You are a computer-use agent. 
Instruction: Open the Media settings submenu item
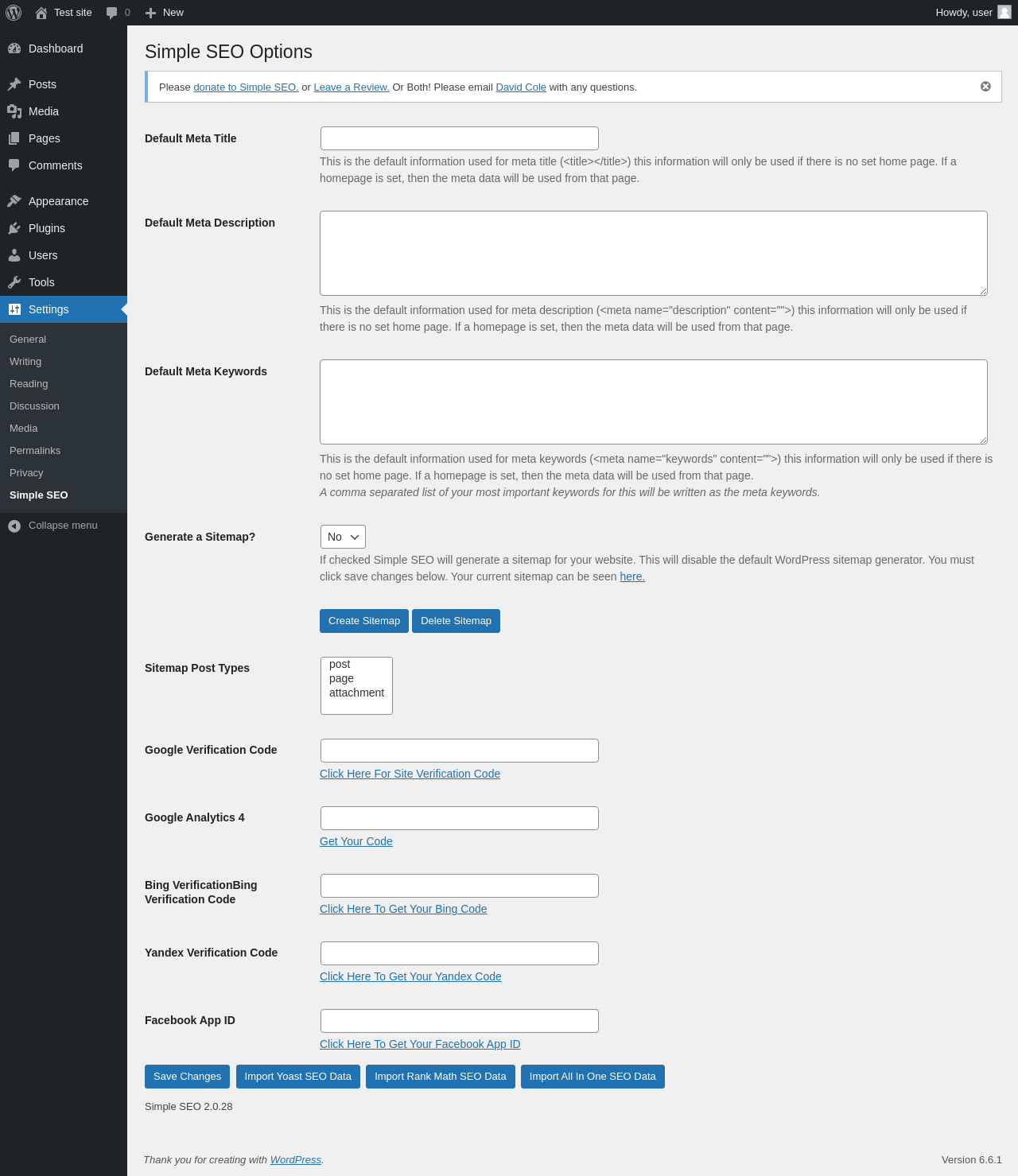click(24, 429)
